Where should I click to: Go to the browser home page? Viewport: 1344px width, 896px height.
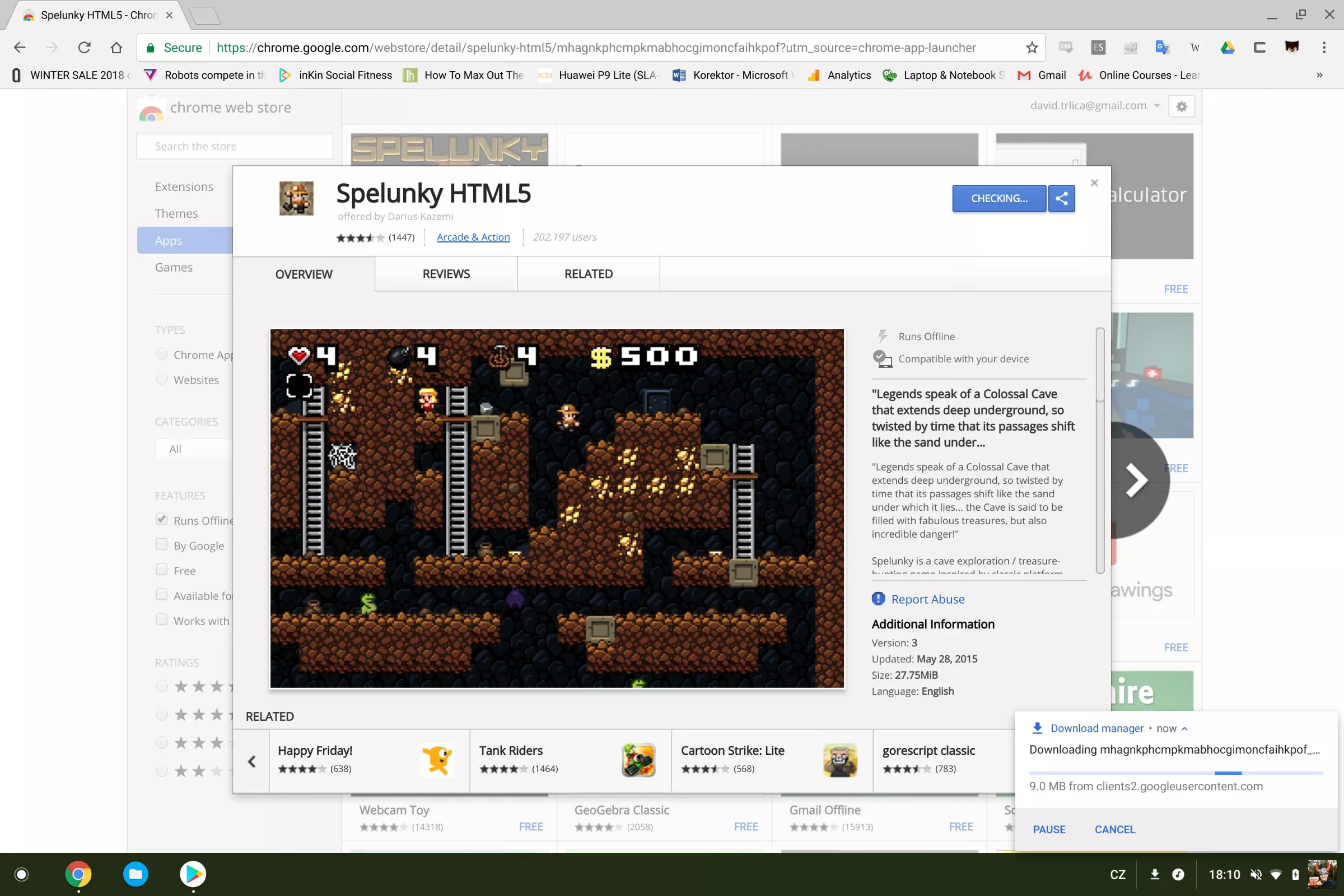[116, 48]
